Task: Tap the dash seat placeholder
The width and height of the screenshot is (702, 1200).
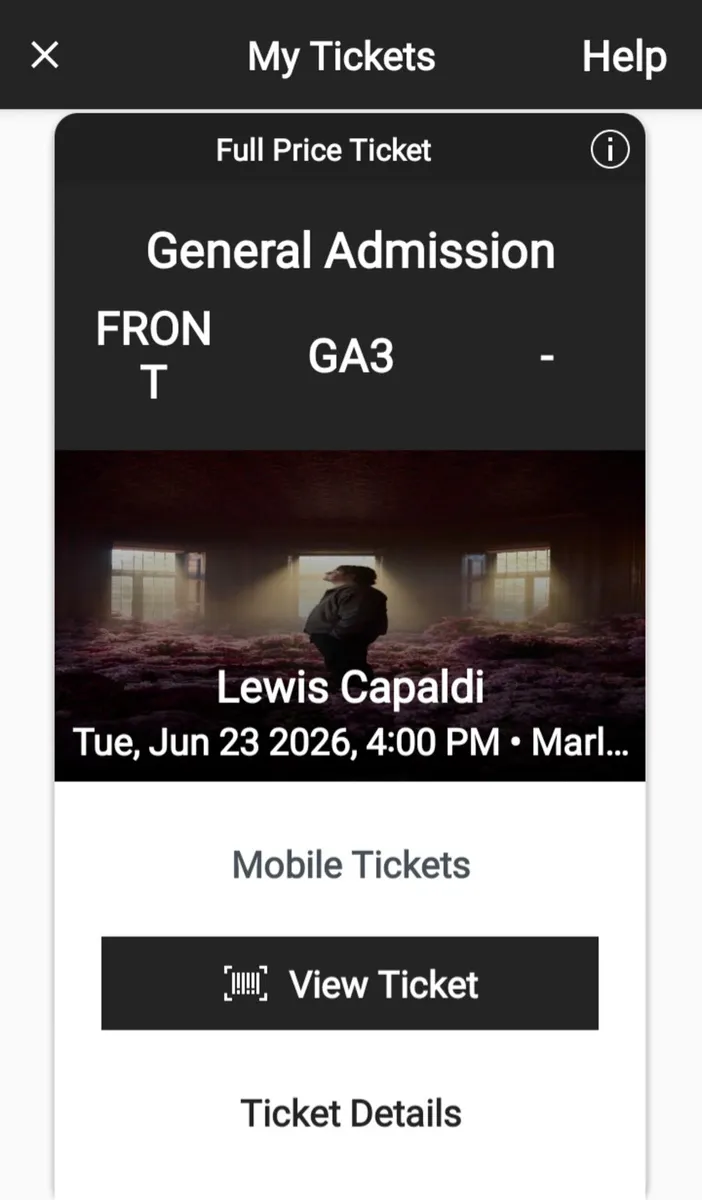Action: [x=547, y=357]
